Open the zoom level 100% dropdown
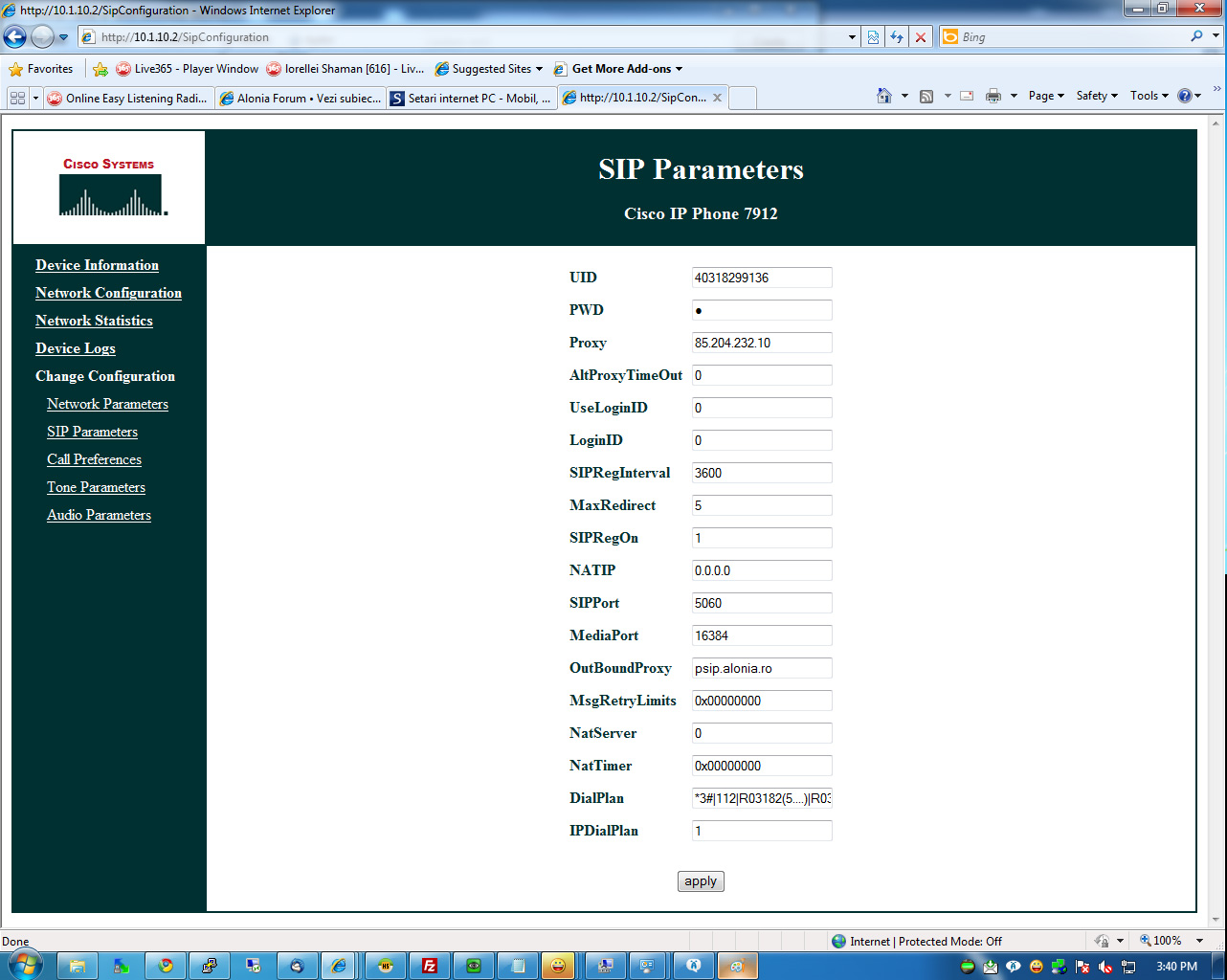Viewport: 1227px width, 980px height. pyautogui.click(x=1200, y=941)
